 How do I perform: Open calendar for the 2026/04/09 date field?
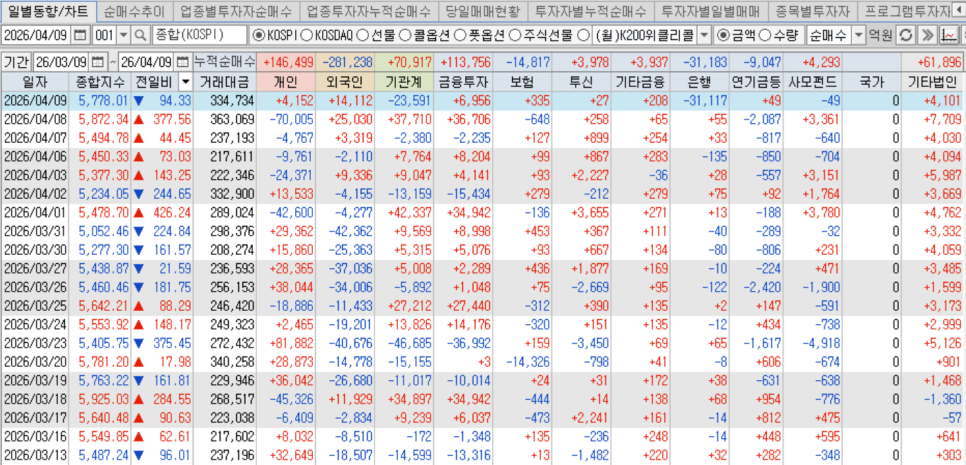point(80,35)
